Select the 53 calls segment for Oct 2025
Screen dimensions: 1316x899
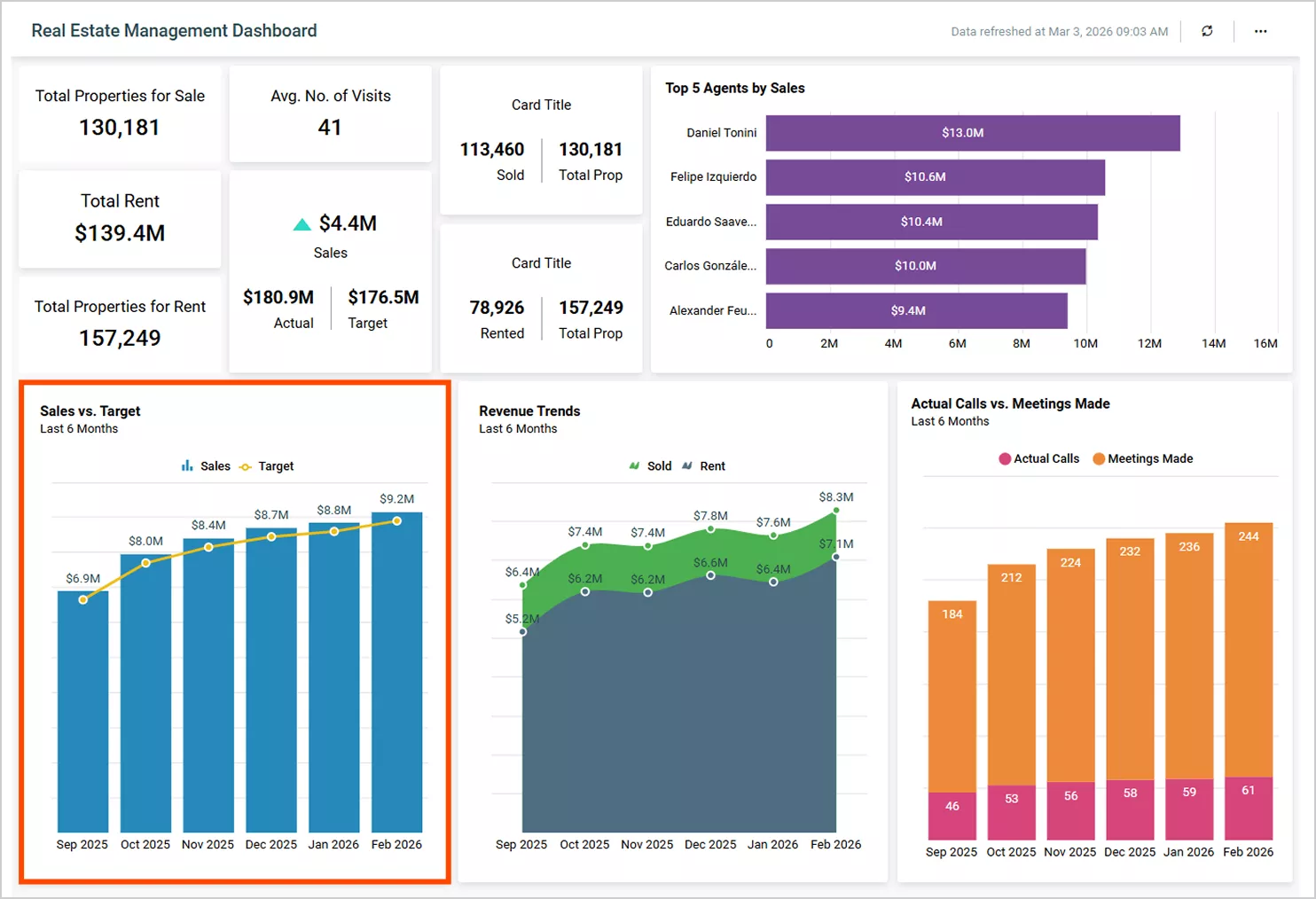pos(1012,812)
